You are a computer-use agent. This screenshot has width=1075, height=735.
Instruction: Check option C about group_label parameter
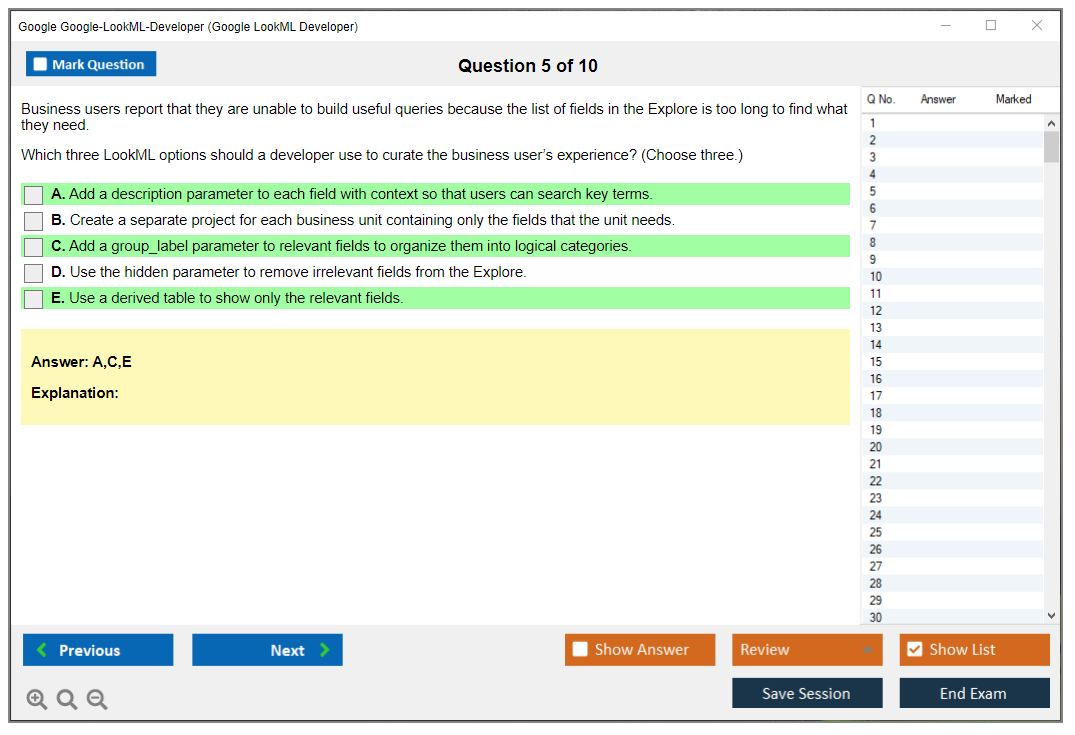[34, 247]
